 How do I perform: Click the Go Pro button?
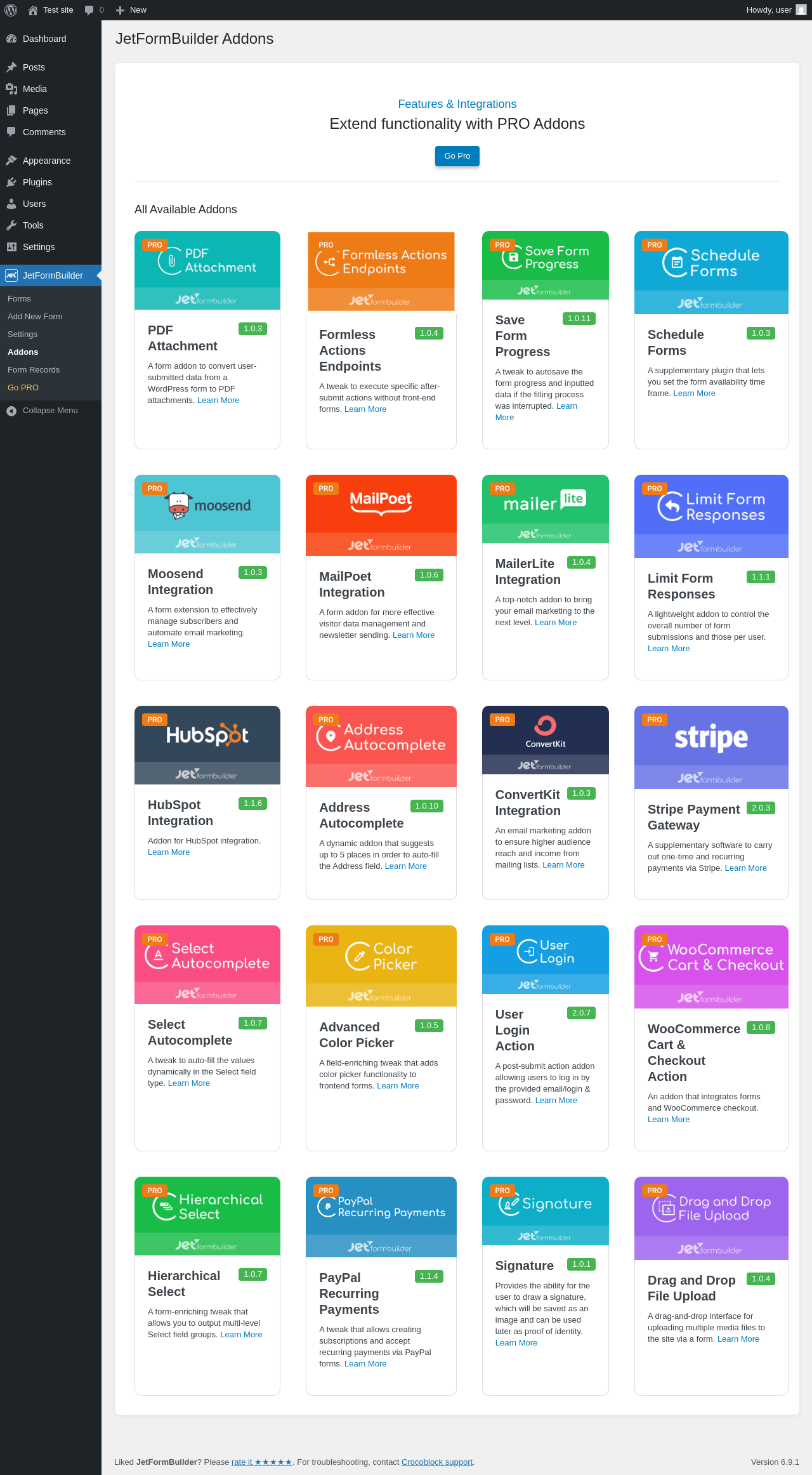[457, 156]
